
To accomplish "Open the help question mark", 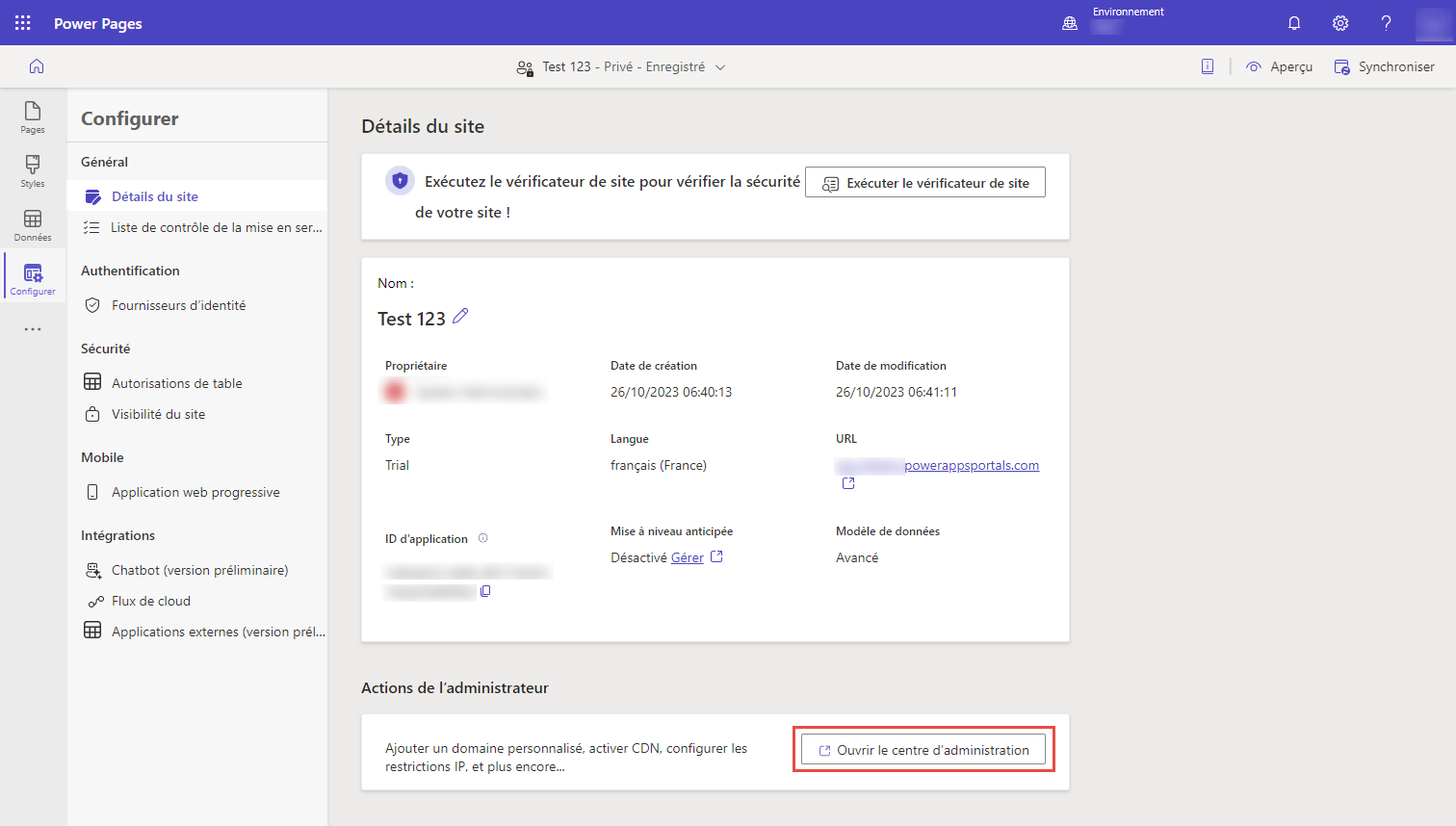I will pyautogui.click(x=1386, y=23).
